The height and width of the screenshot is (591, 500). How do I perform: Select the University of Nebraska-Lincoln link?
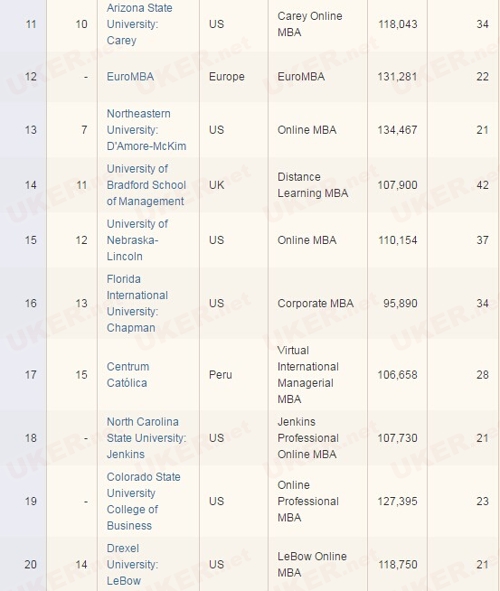point(137,240)
